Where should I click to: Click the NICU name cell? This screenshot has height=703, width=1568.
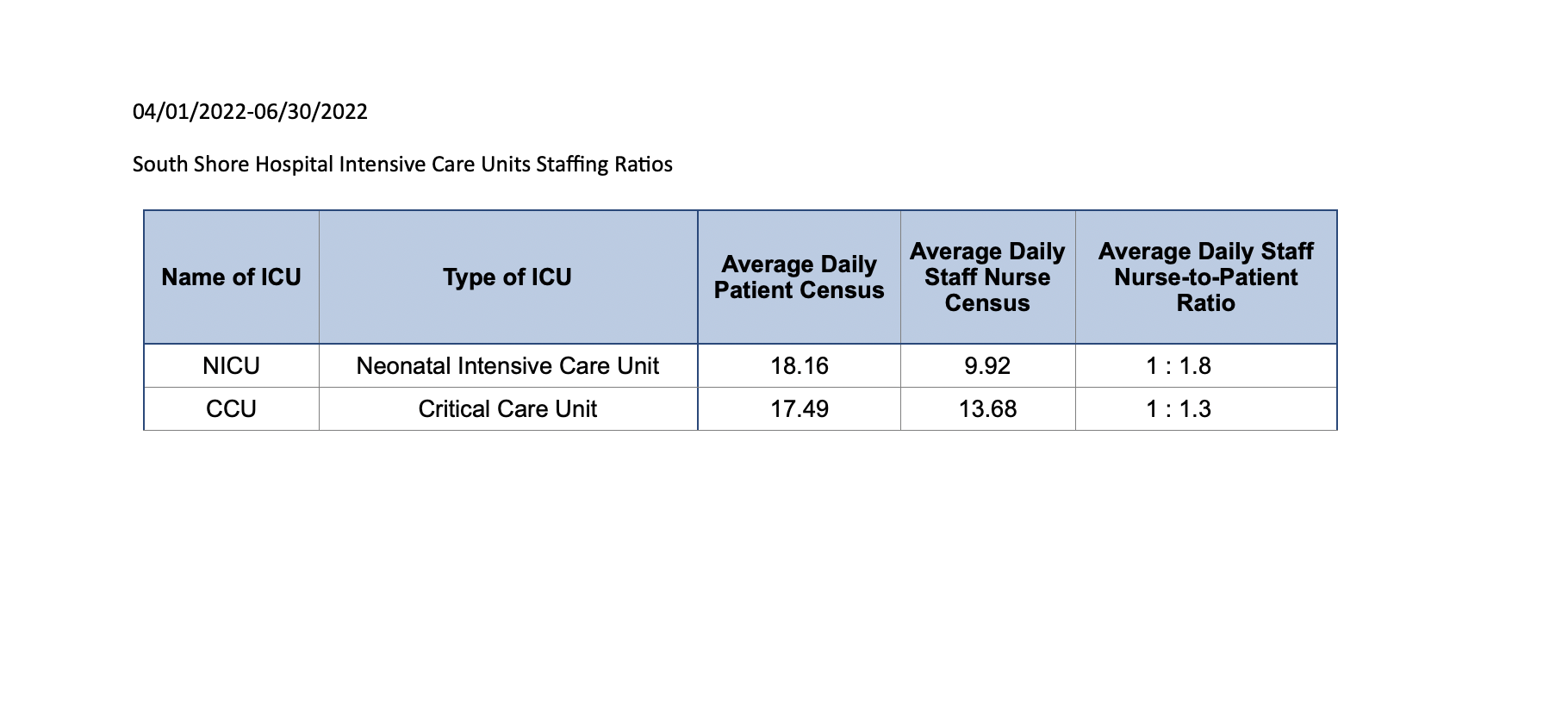click(x=231, y=366)
